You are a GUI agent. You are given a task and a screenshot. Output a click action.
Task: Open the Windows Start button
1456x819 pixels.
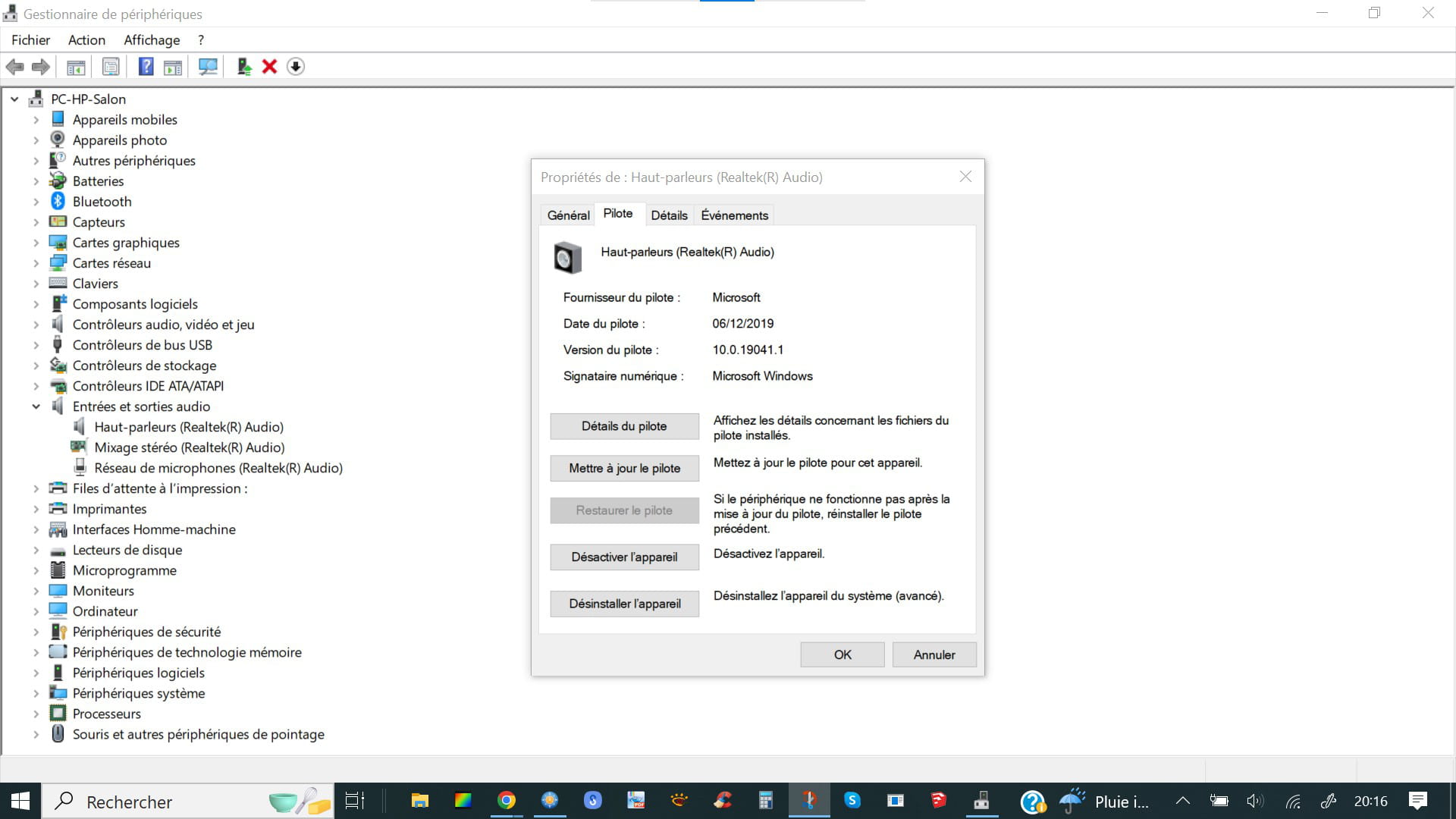20,801
